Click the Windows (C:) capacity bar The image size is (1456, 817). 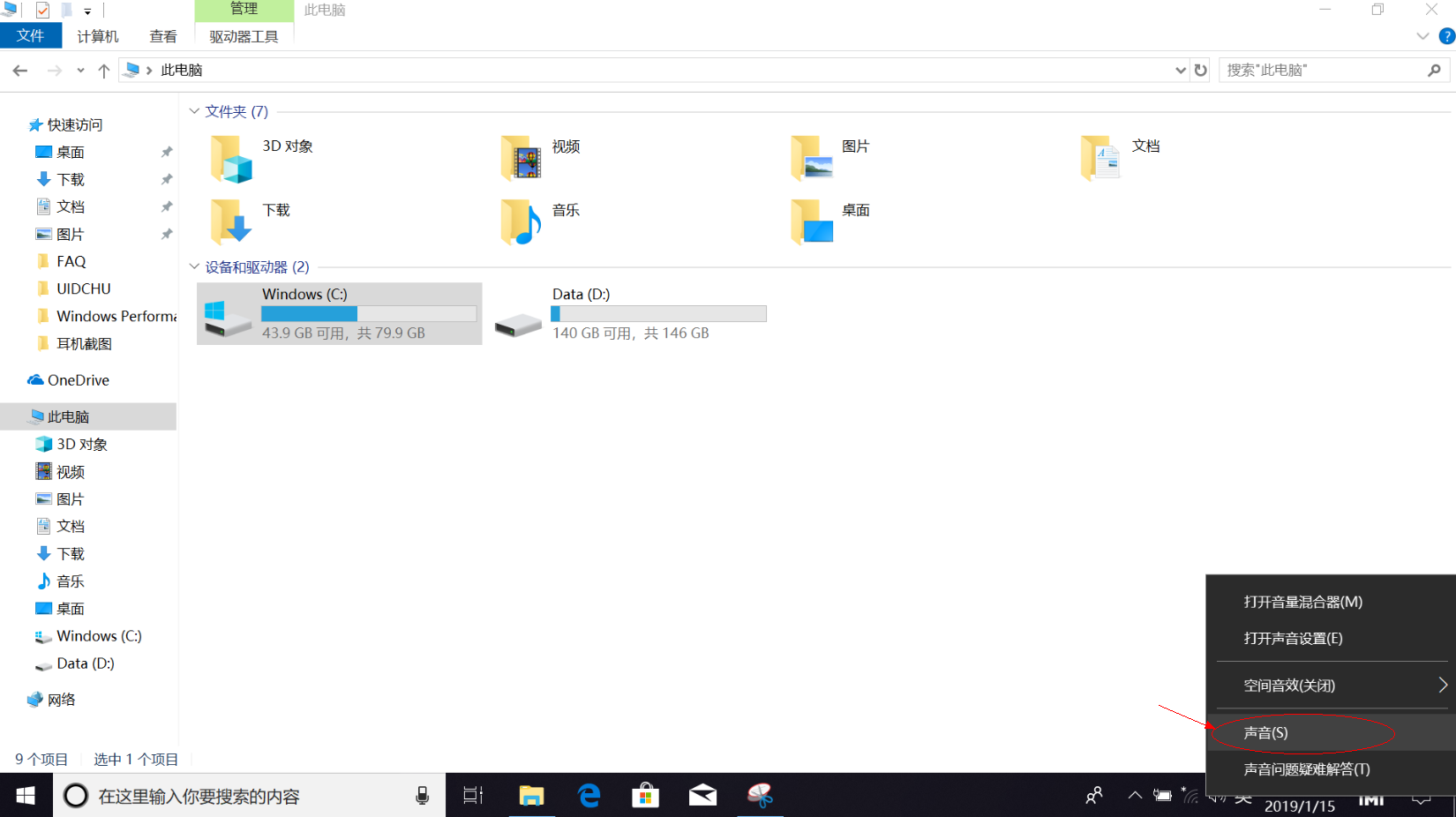pos(369,314)
